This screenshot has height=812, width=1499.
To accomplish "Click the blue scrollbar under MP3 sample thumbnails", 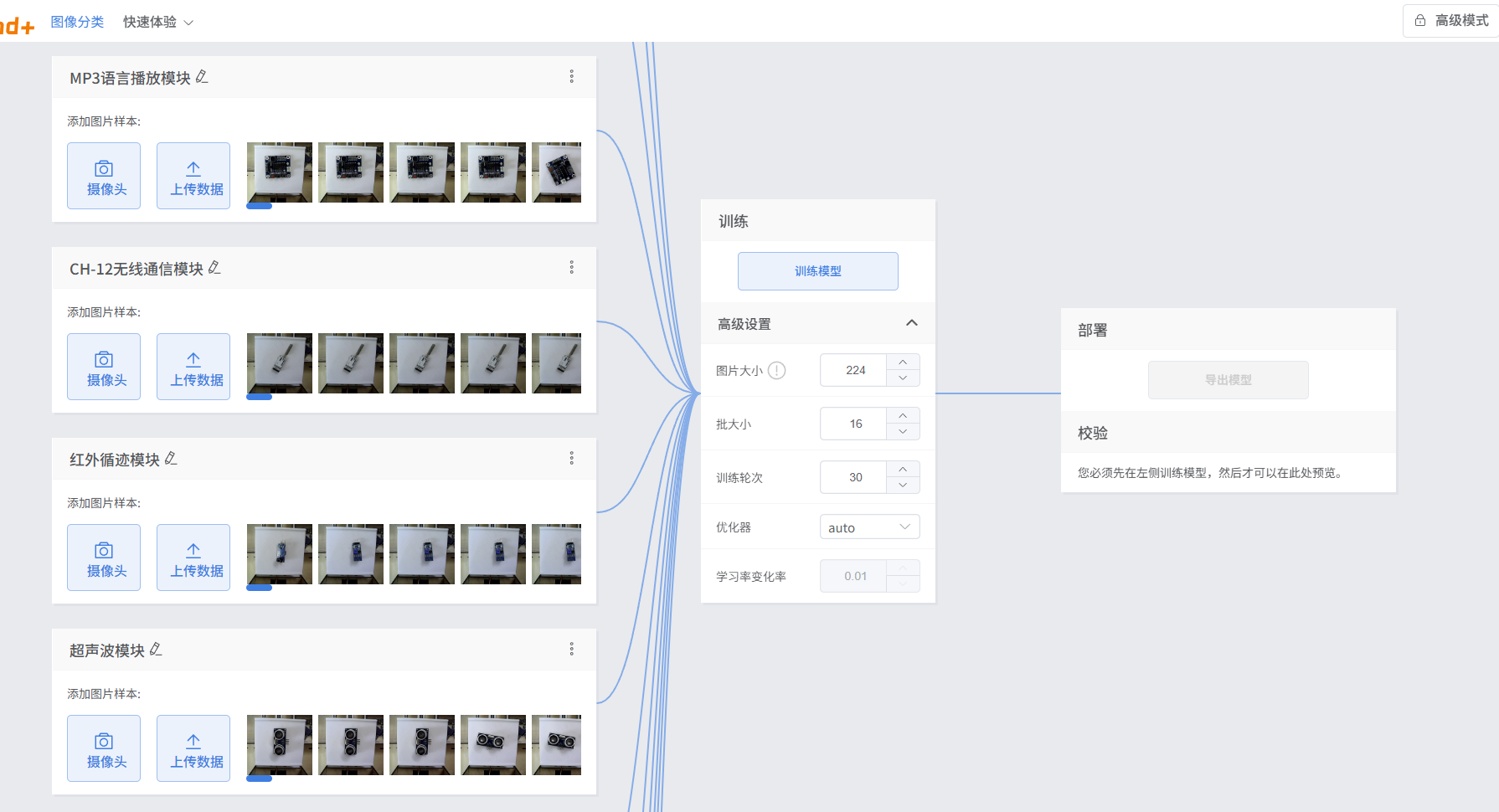I will pos(259,205).
